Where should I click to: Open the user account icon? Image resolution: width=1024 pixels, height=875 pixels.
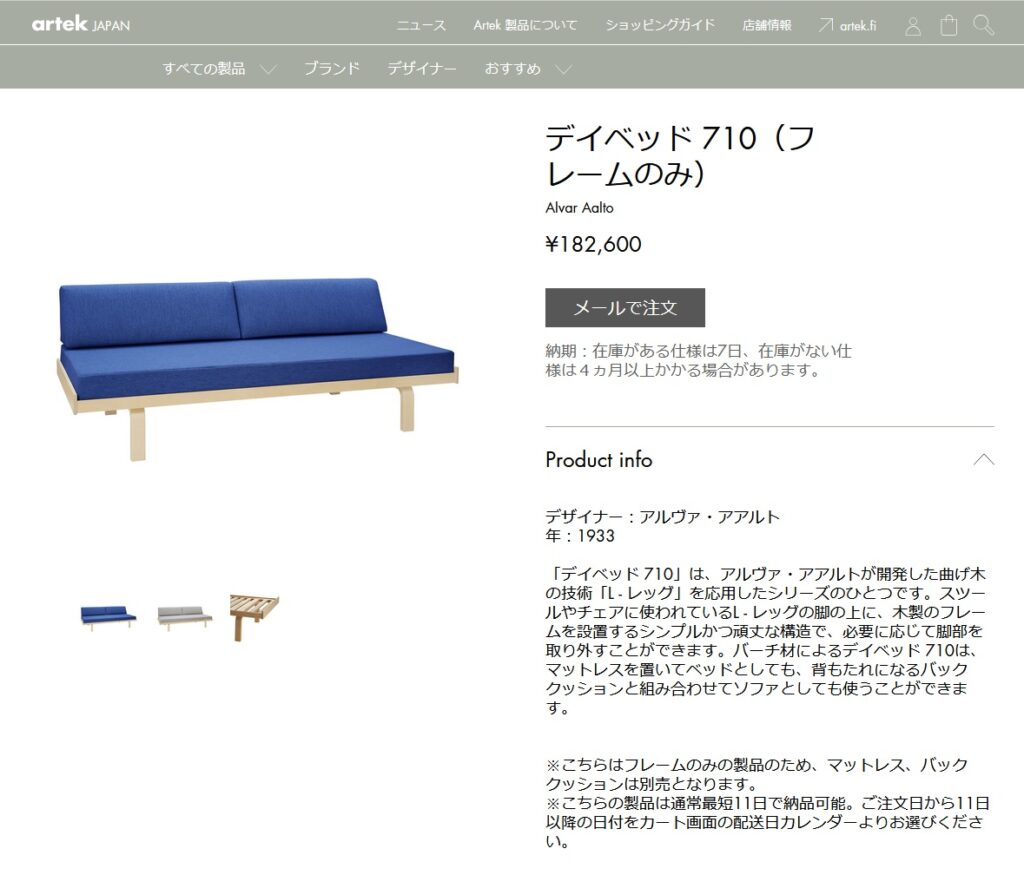click(x=913, y=26)
